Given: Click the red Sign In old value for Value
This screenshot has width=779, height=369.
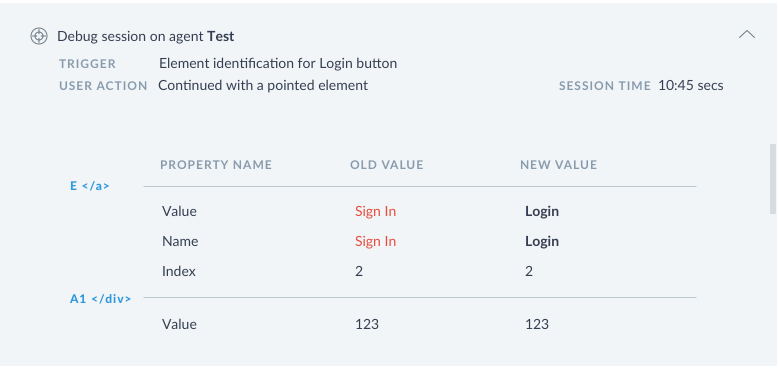Looking at the screenshot, I should pos(376,212).
